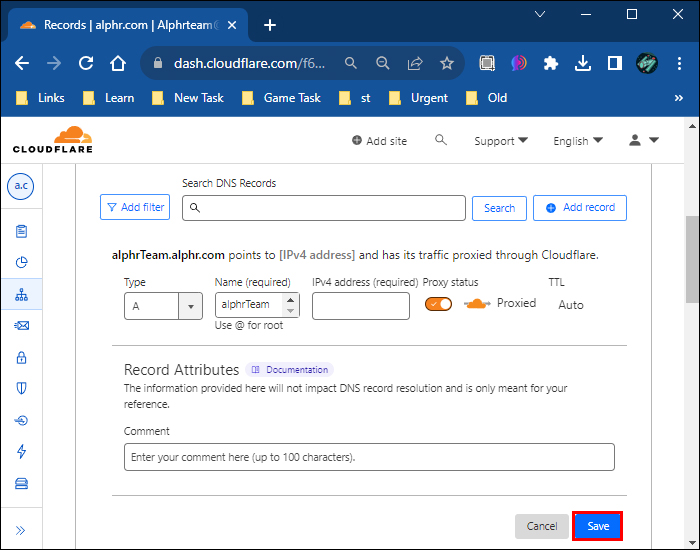Click the Comment text field

click(369, 457)
